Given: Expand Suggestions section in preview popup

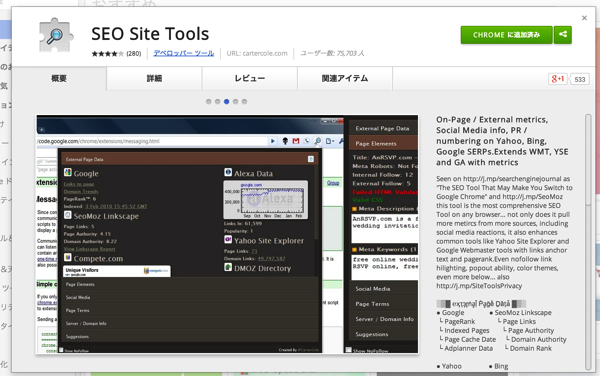Looking at the screenshot, I should point(189,337).
